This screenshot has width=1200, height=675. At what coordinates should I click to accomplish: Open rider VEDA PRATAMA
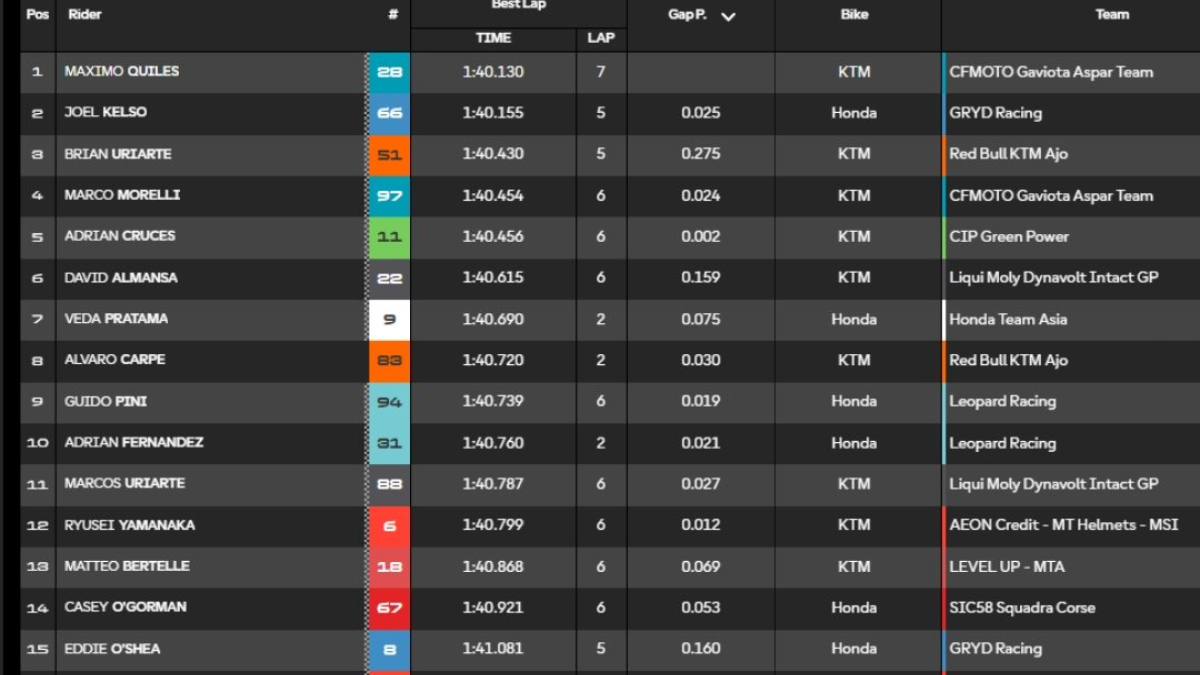coord(116,319)
